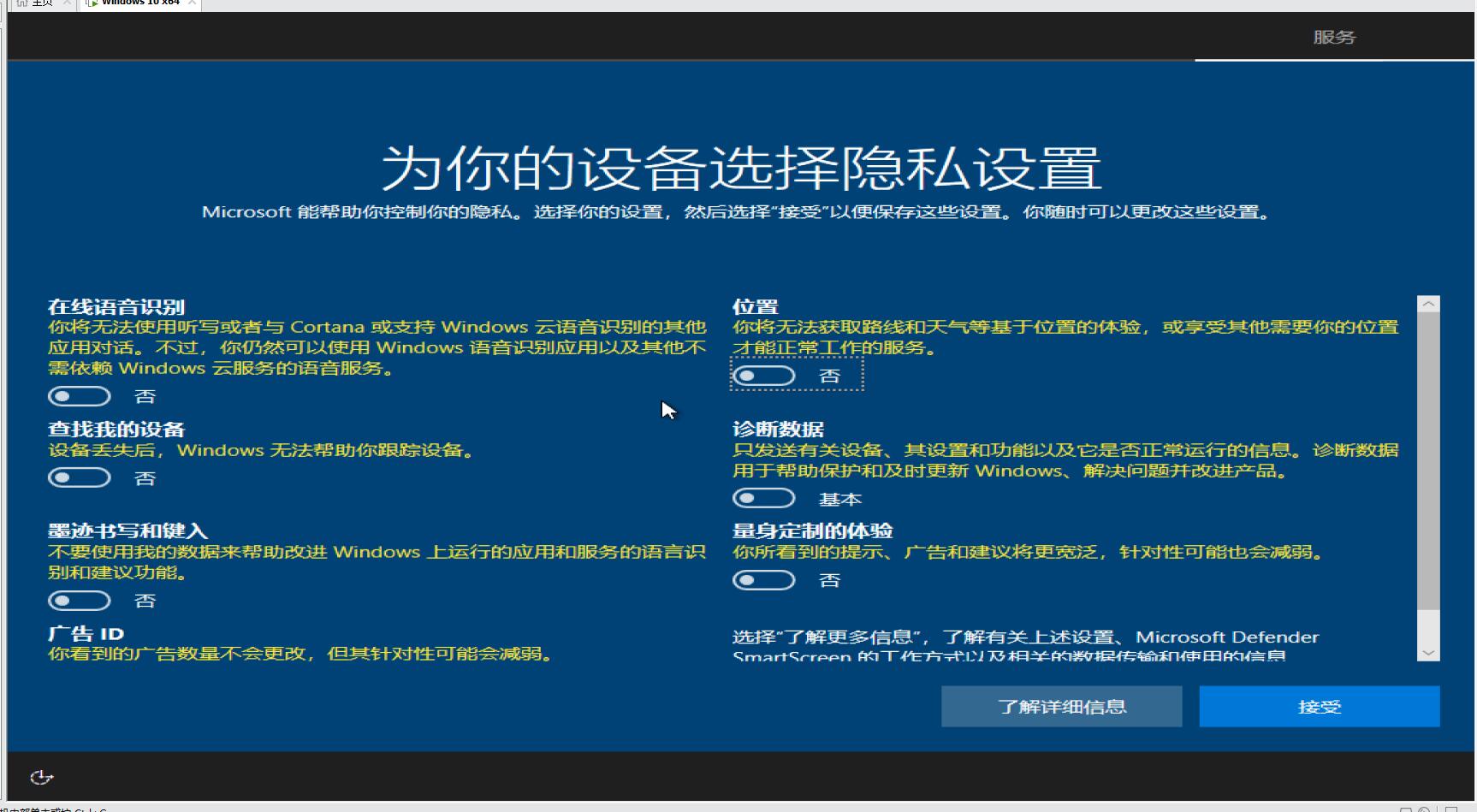This screenshot has height=812, width=1477.
Task: Click the 选择“了解更多信息” paragraph
Action: click(1025, 647)
